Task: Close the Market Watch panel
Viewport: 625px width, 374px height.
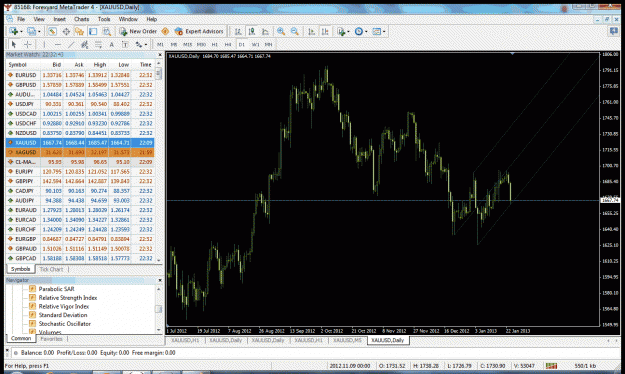Action: point(160,55)
